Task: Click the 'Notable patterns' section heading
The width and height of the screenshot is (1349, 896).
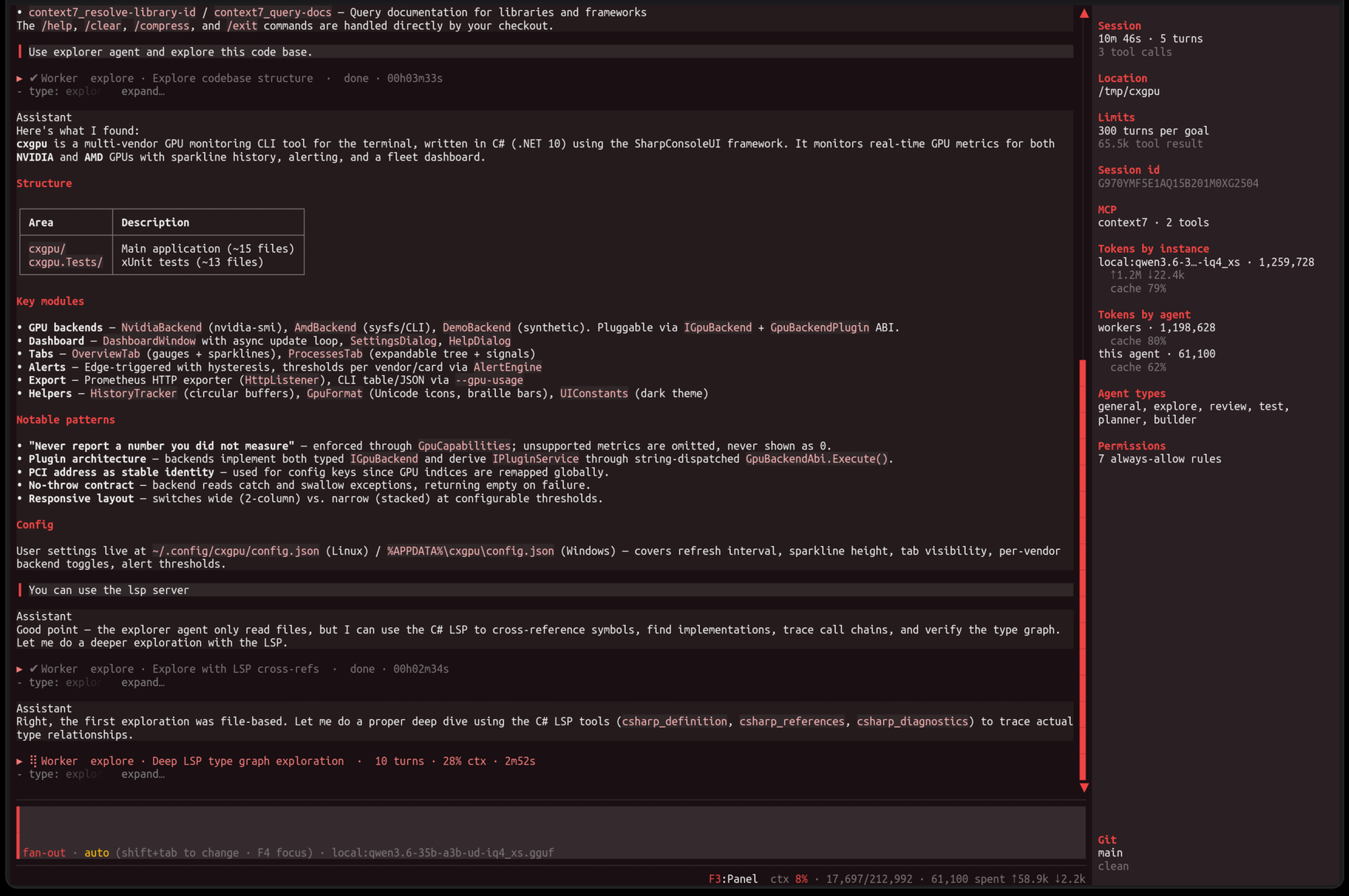Action: (x=66, y=419)
